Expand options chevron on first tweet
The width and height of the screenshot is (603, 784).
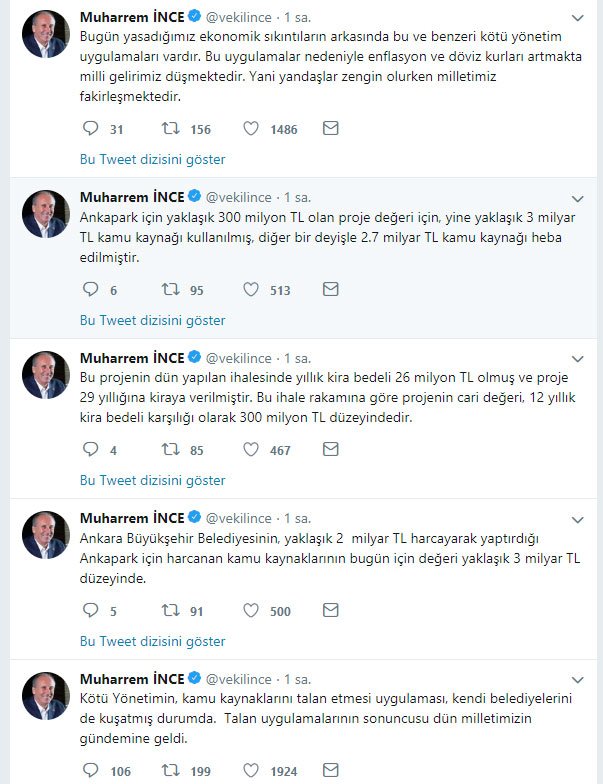[578, 20]
